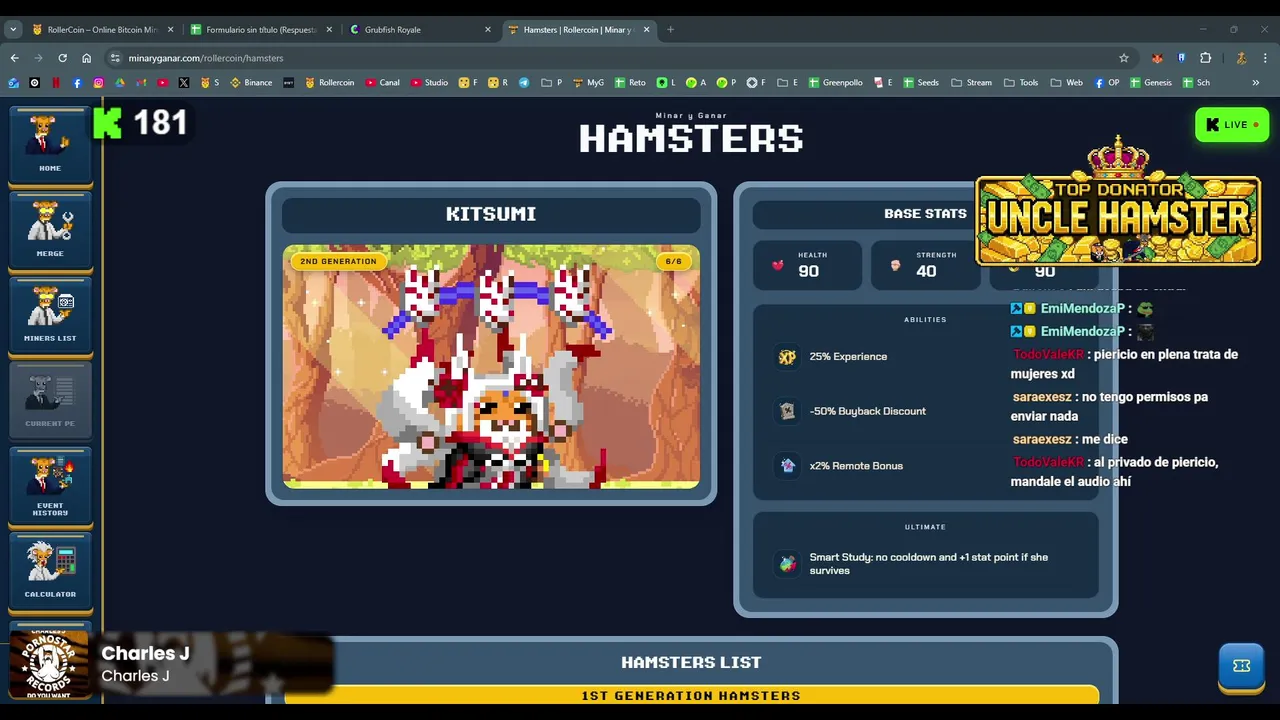Open the OP Facebook bookmark

1106,83
